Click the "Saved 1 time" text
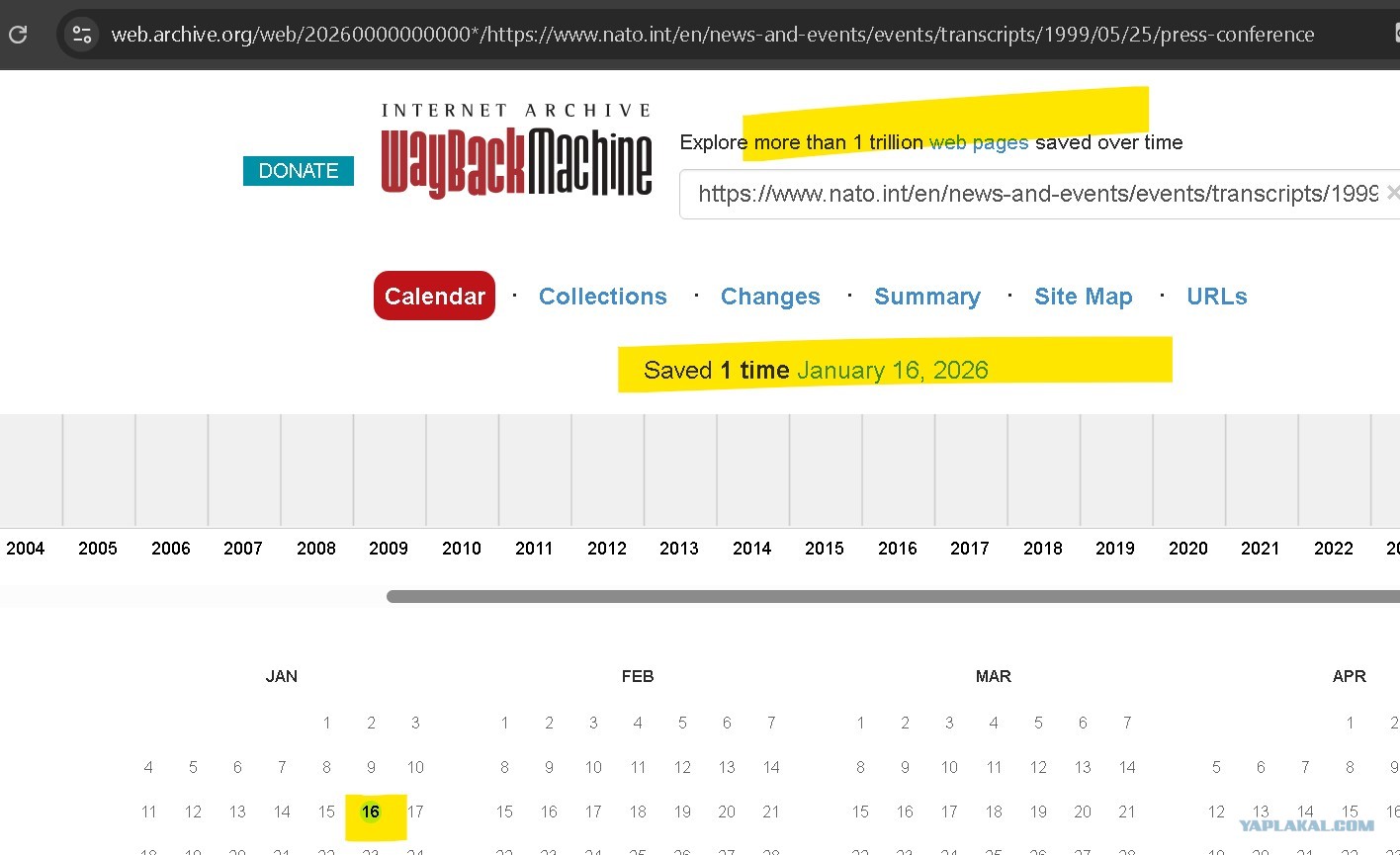 (x=716, y=371)
